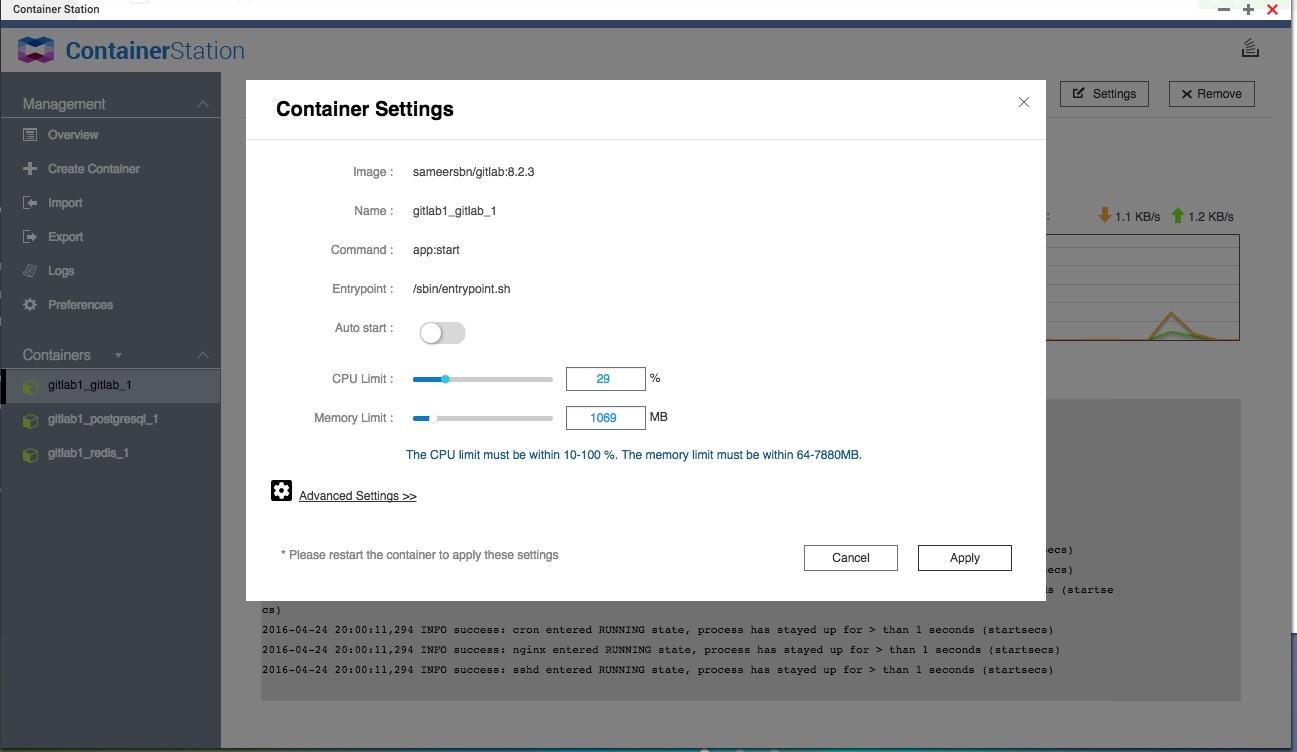1297x752 pixels.
Task: Open Container Station Preferences
Action: [79, 304]
